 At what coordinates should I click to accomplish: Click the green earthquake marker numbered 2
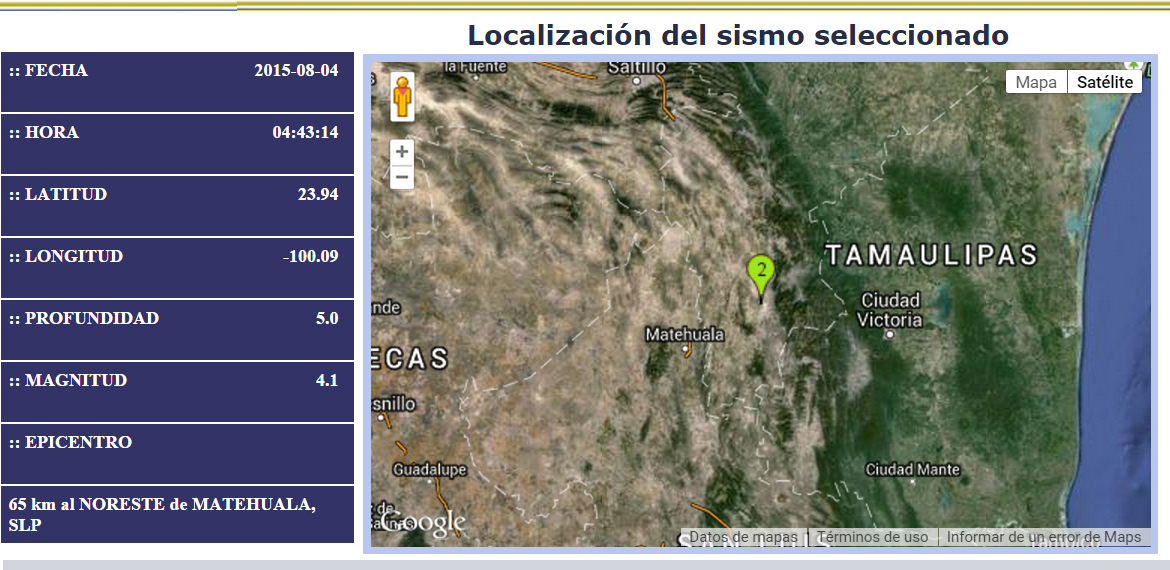point(761,272)
